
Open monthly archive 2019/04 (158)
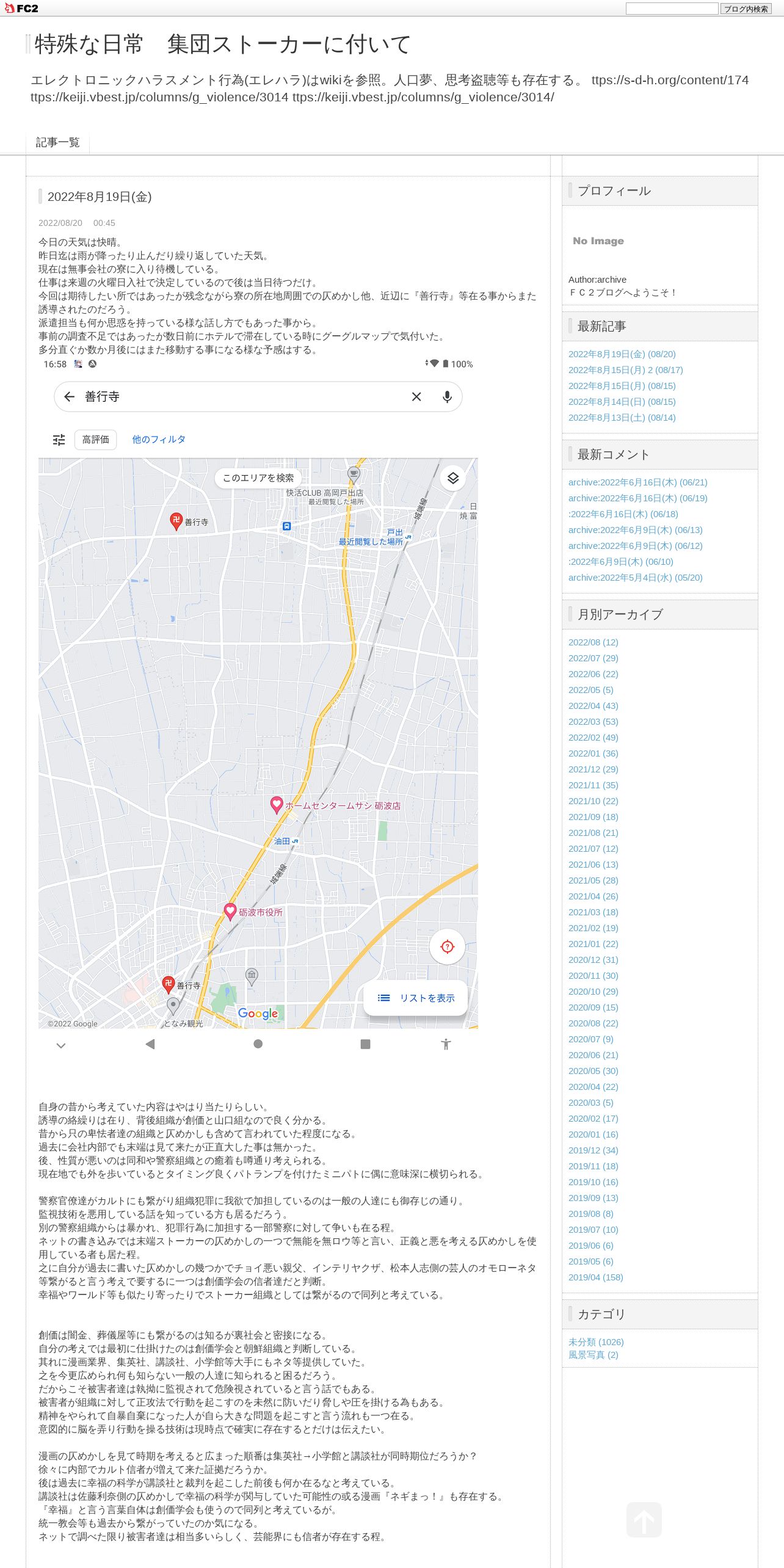[596, 1277]
